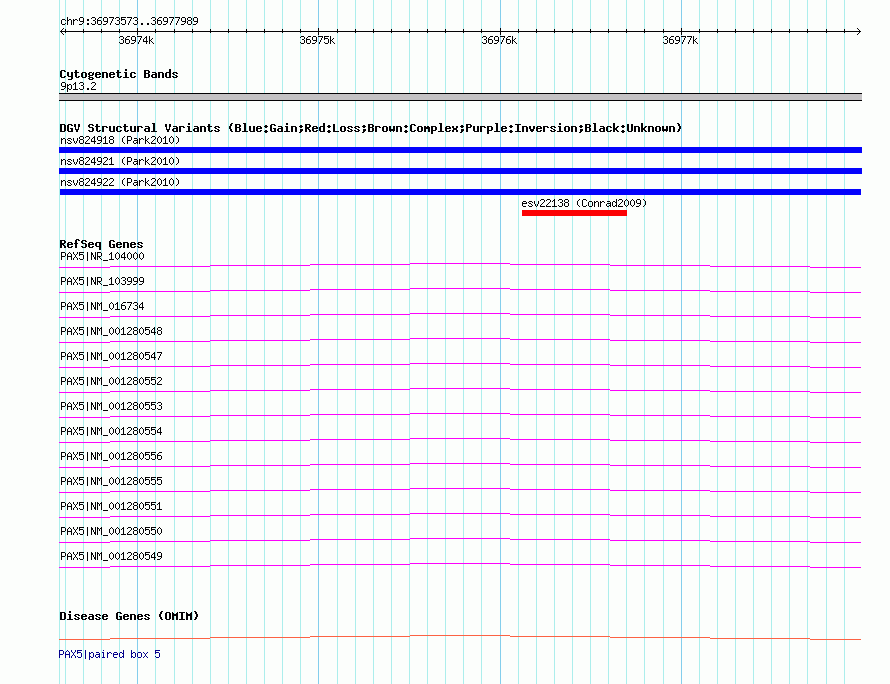890x684 pixels.
Task: Click the orange OMIM gene line above PAX5|paired box 5
Action: click(460, 637)
